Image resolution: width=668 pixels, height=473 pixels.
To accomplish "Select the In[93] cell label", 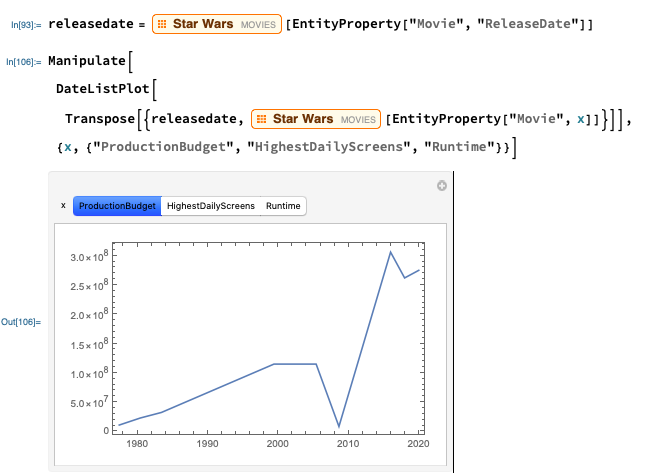I will coord(26,25).
